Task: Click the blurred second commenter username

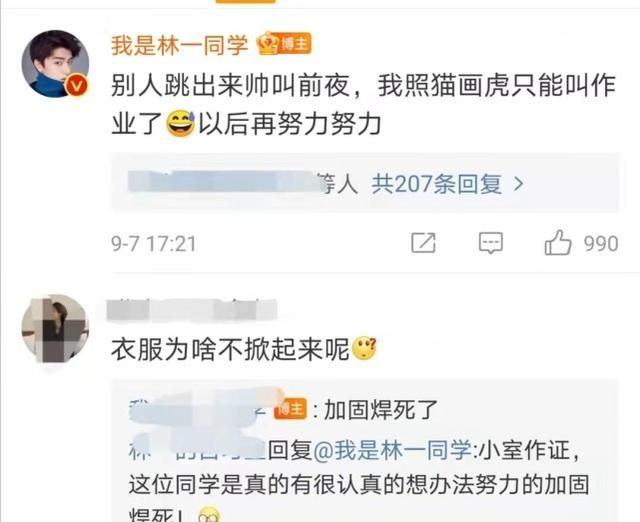Action: [191, 310]
